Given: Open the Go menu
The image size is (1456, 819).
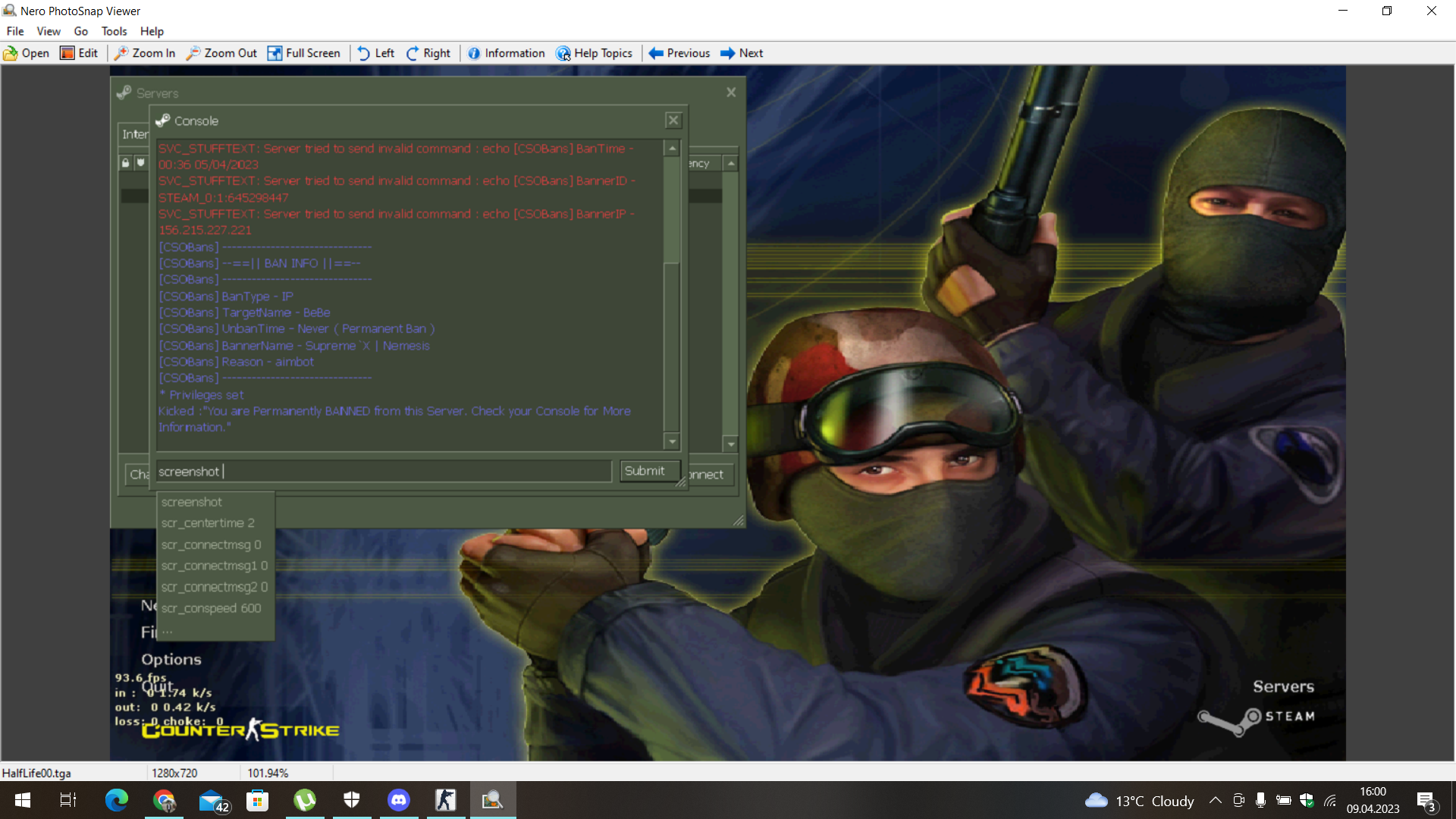Looking at the screenshot, I should click(80, 31).
